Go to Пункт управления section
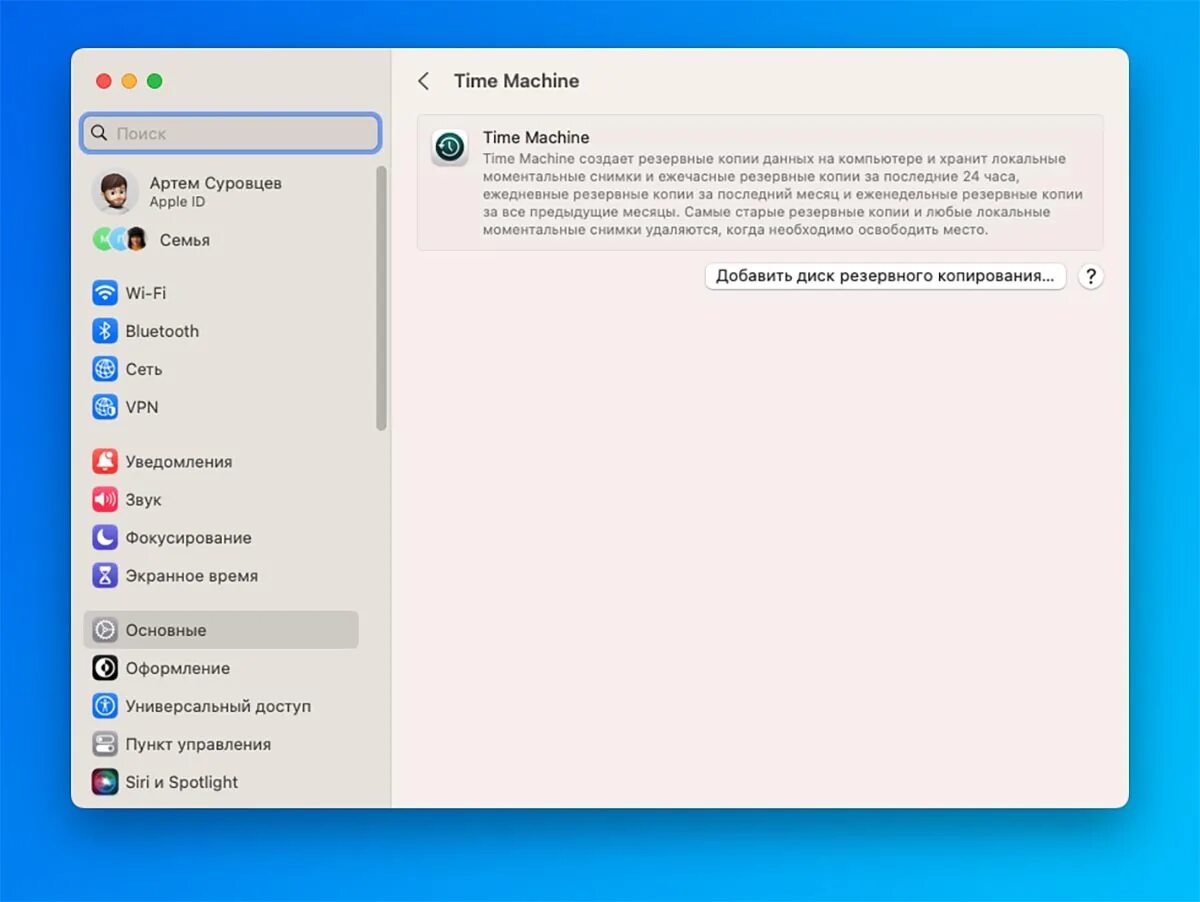Screen dimensions: 1200x902 (221, 744)
